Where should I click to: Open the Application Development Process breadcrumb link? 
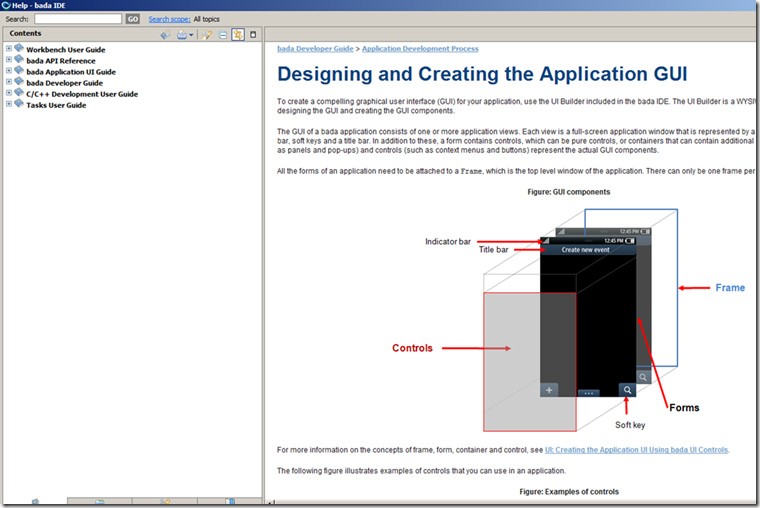(x=420, y=48)
